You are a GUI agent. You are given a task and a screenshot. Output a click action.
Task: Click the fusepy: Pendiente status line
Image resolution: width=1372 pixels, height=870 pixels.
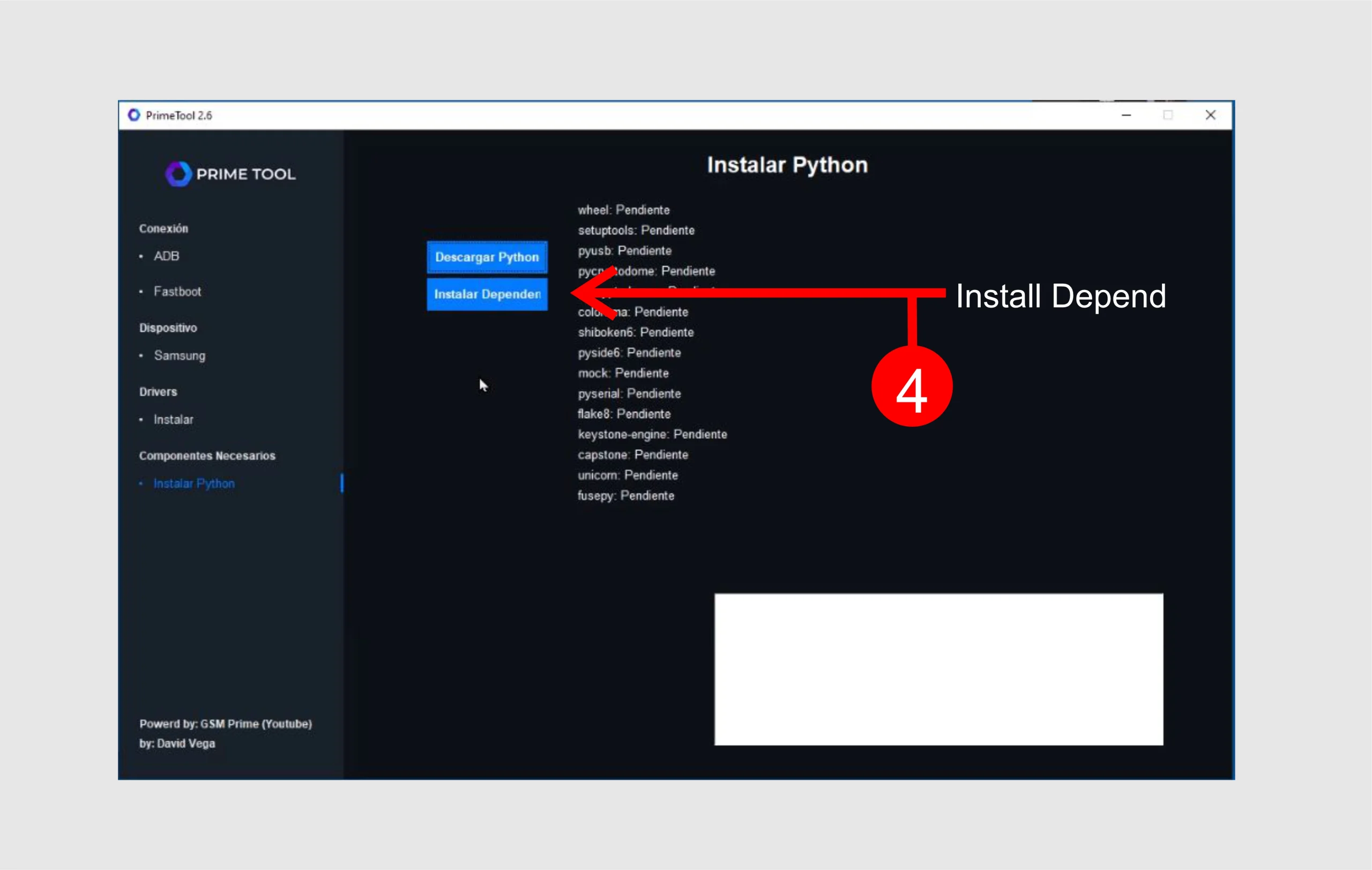(x=625, y=496)
